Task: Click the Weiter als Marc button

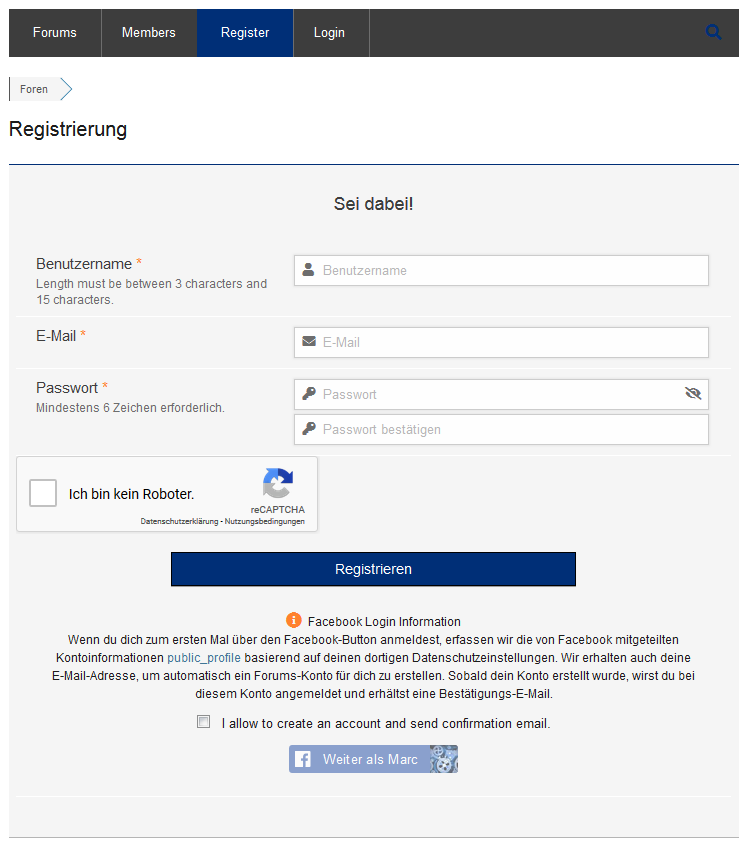Action: (373, 759)
